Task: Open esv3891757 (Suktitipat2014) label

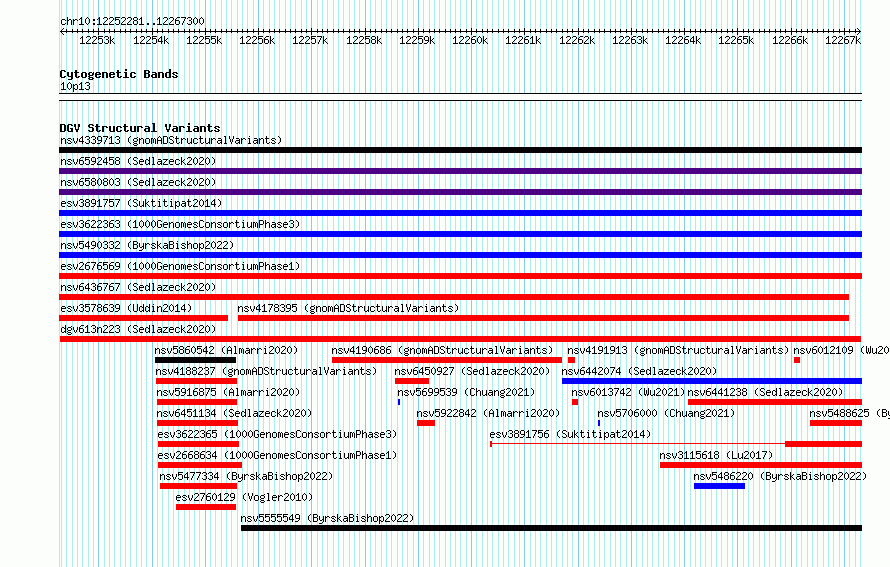Action: coord(141,203)
